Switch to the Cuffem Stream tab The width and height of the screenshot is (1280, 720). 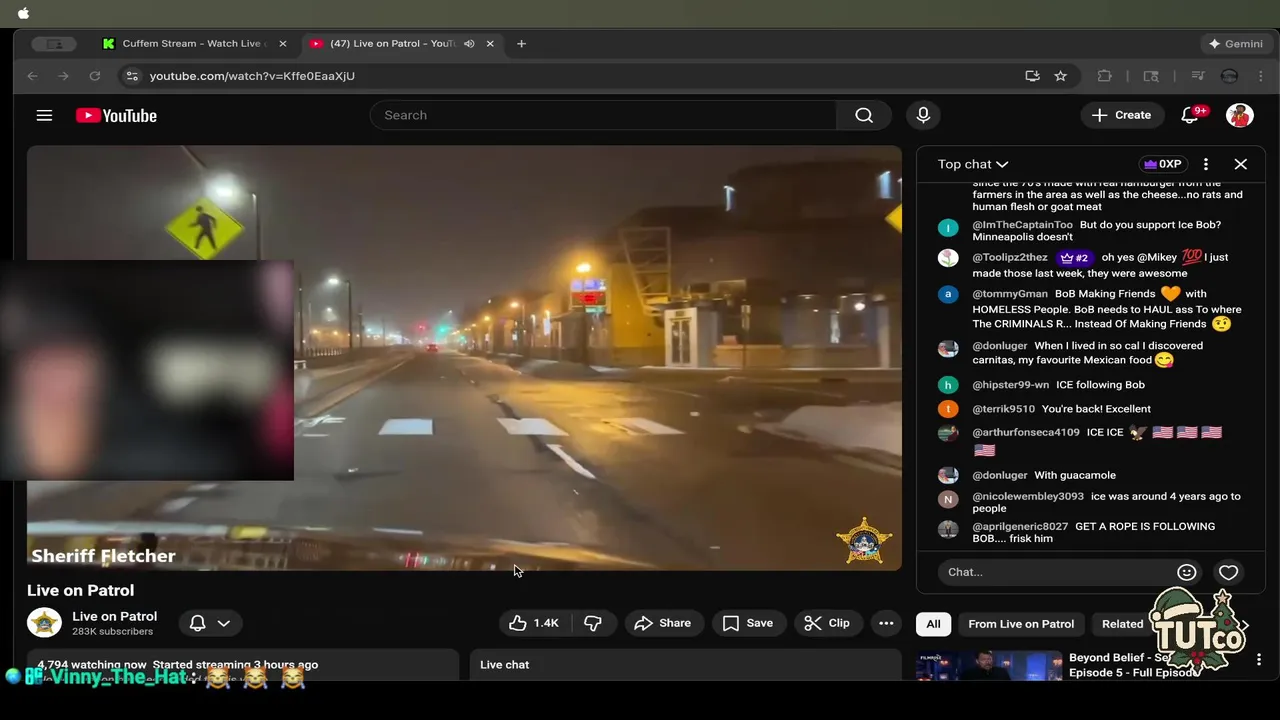click(194, 44)
